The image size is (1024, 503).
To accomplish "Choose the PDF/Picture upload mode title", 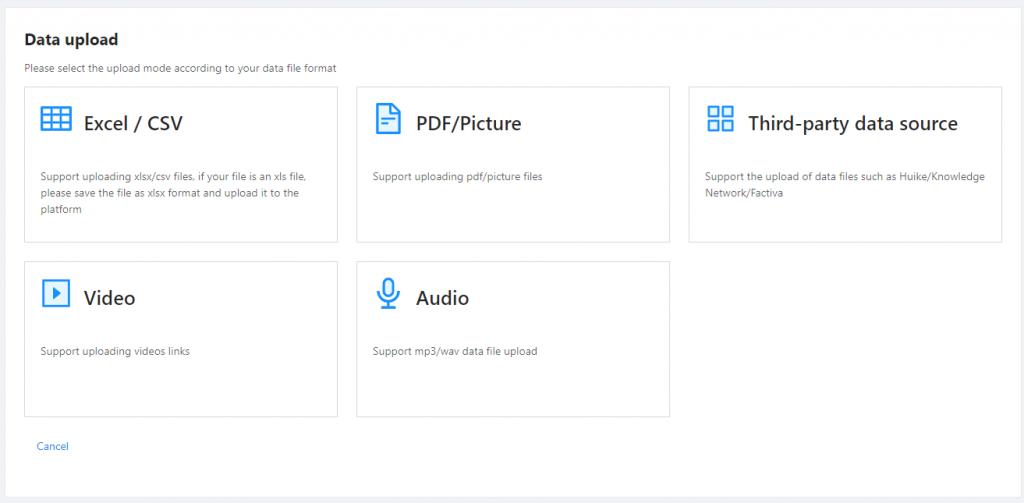I will pyautogui.click(x=468, y=124).
